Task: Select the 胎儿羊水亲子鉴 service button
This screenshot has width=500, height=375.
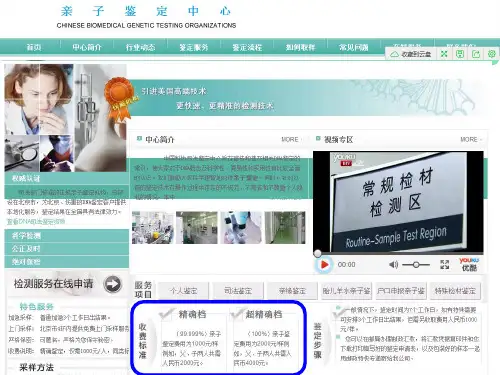Action: click(x=346, y=291)
